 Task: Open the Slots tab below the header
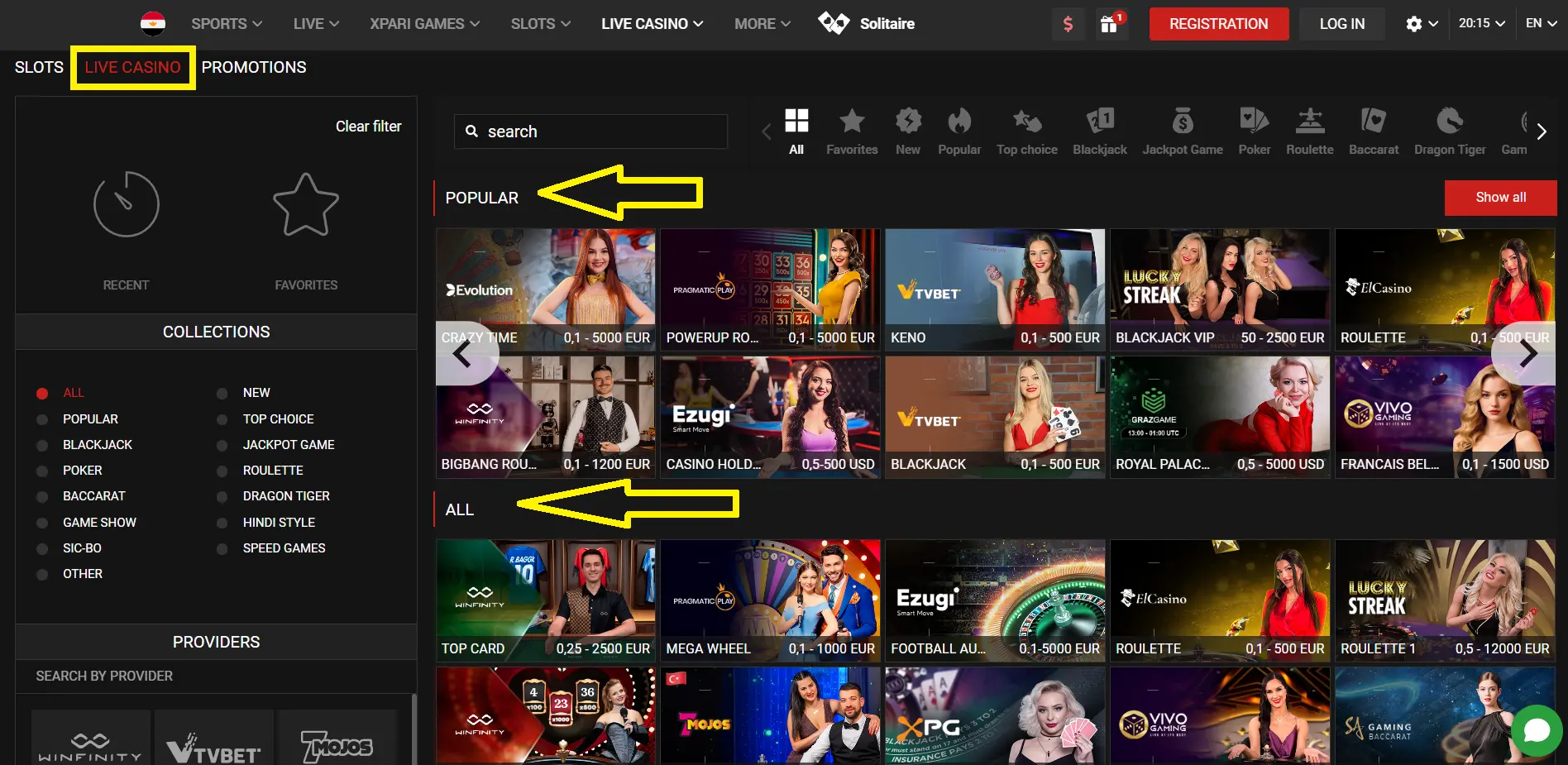click(39, 68)
